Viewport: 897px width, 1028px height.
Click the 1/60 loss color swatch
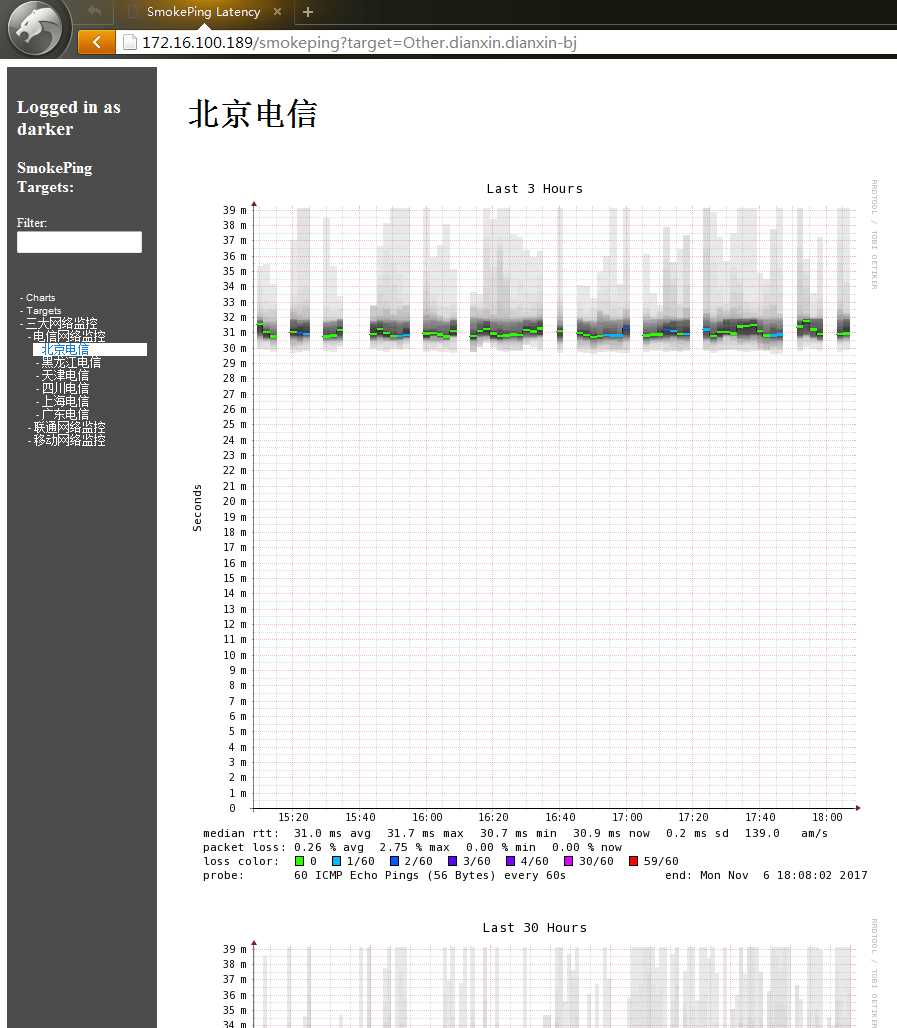click(336, 861)
